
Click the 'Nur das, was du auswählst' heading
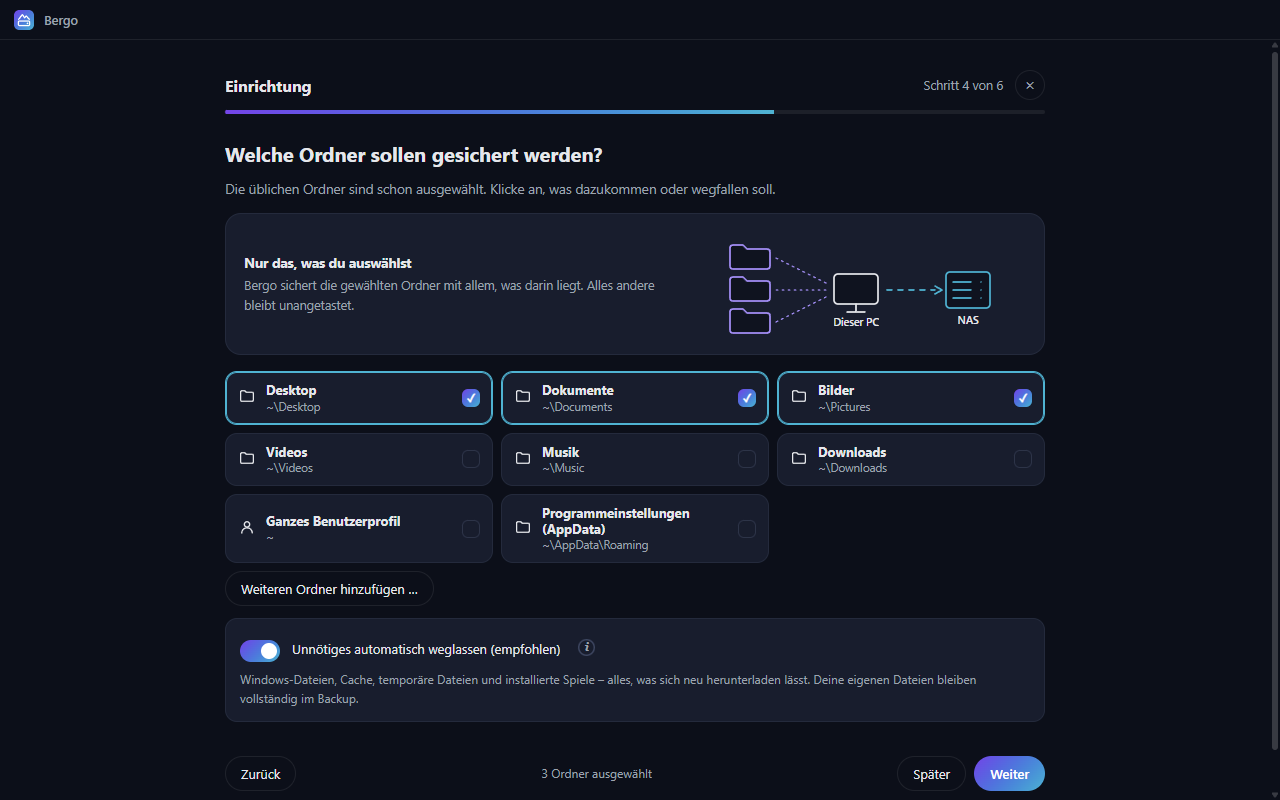tap(328, 263)
